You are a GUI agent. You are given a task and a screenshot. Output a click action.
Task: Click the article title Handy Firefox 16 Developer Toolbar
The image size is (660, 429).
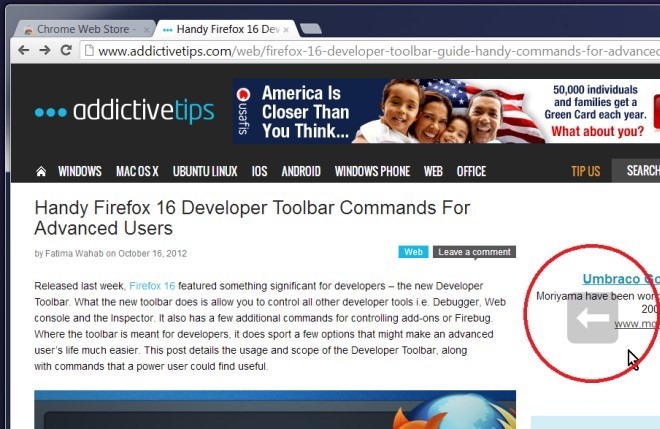tap(252, 218)
